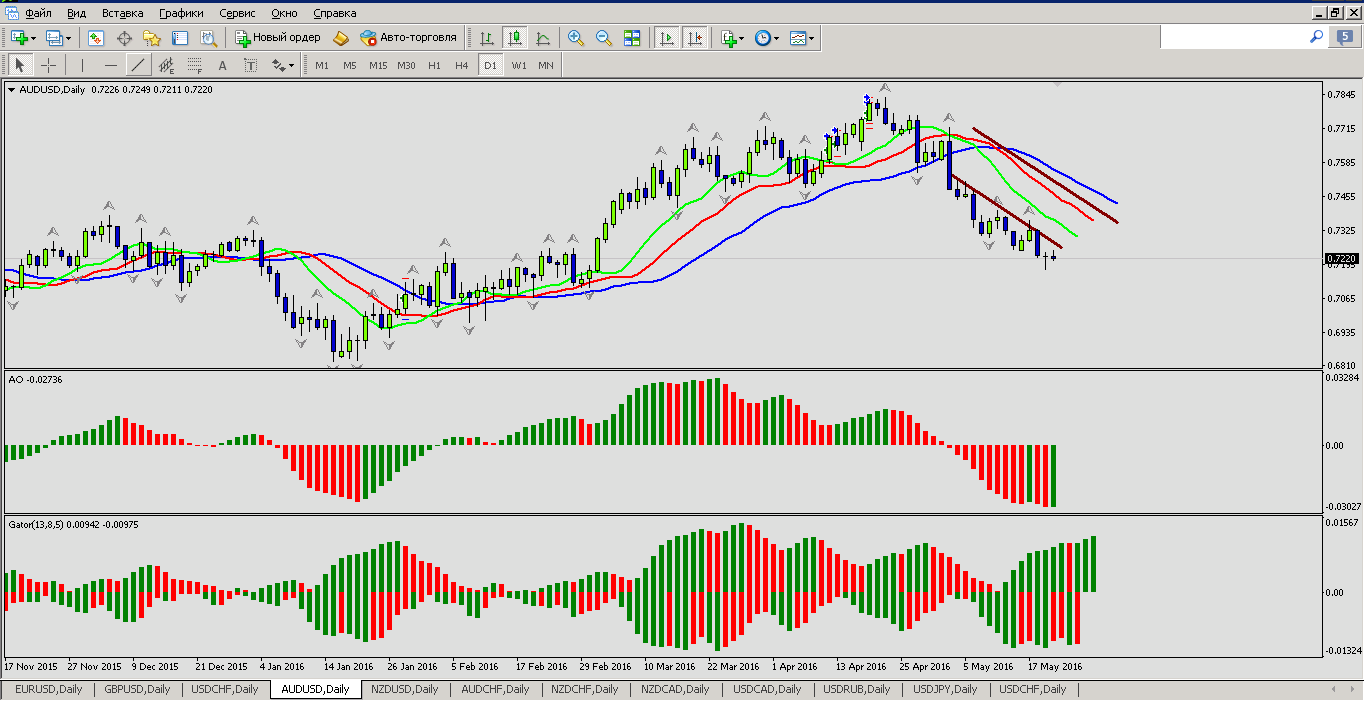
Task: Open the chart templates icon
Action: [x=798, y=38]
